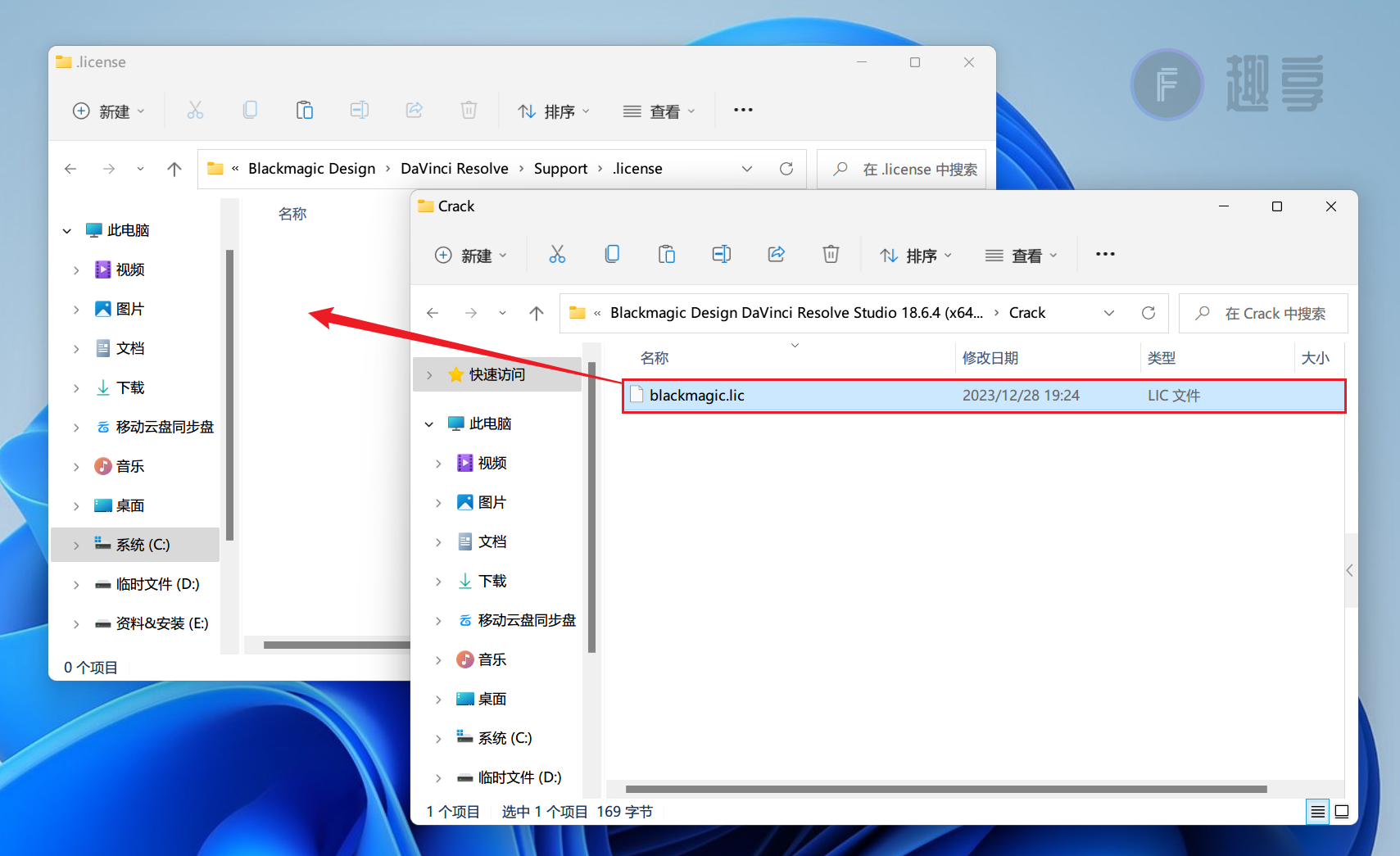Open more options ellipsis in .license window
Screen dimensions: 1400x856
[x=743, y=111]
